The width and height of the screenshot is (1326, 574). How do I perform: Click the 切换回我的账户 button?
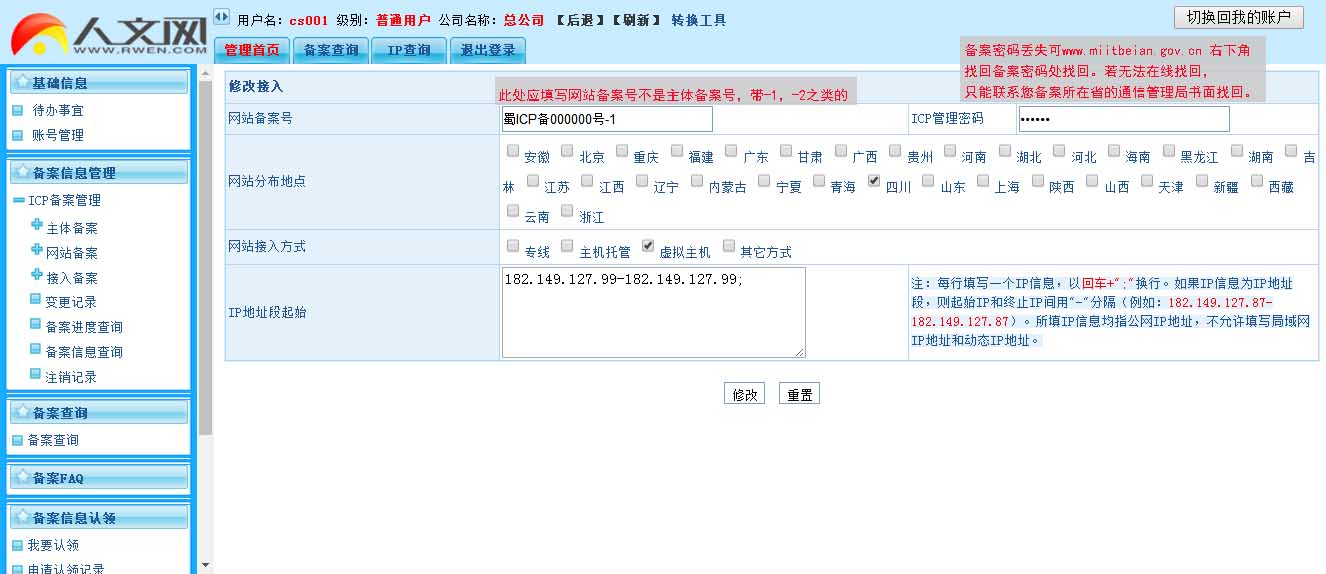click(x=1238, y=17)
